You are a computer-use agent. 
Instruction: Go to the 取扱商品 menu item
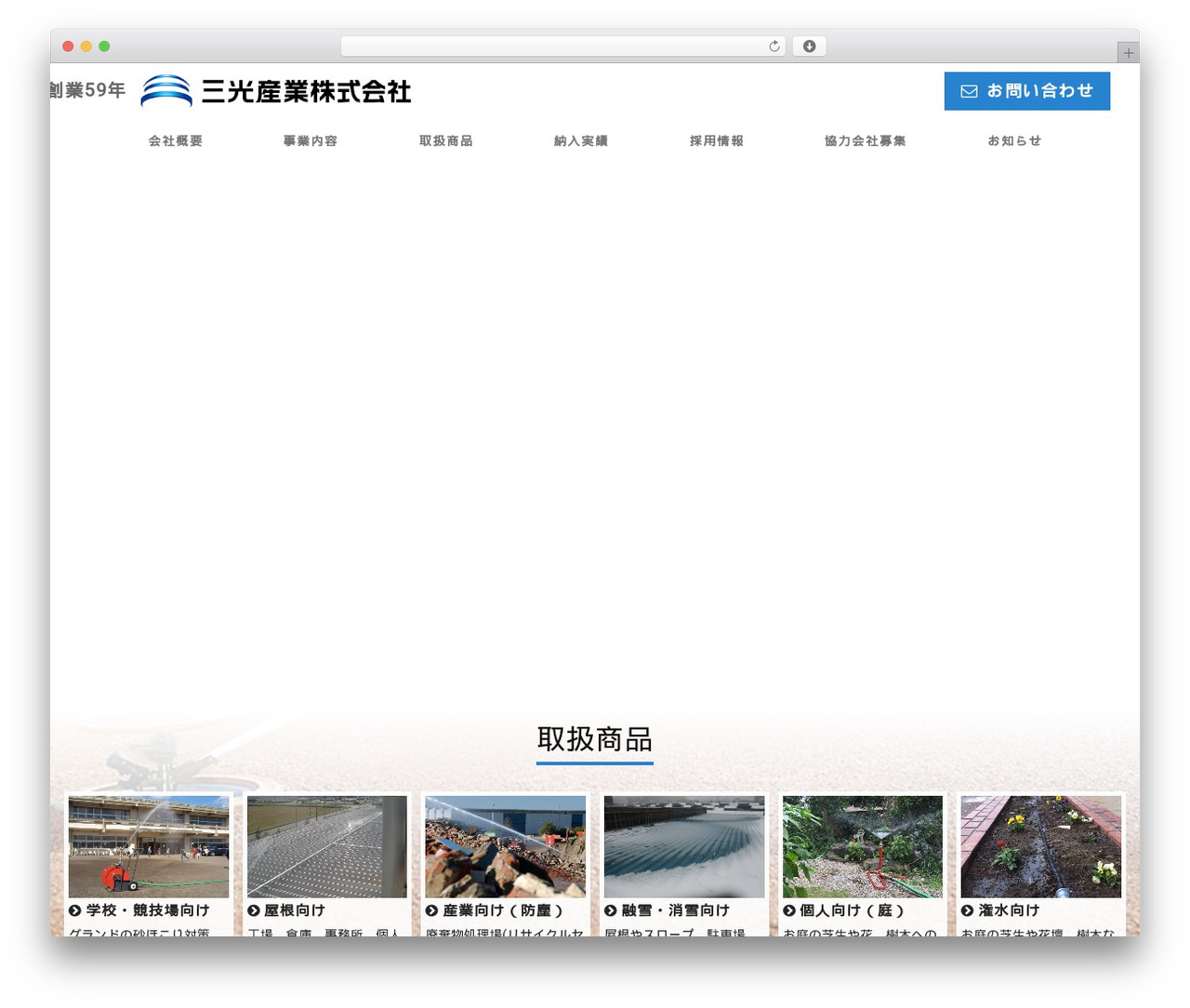pyautogui.click(x=446, y=141)
